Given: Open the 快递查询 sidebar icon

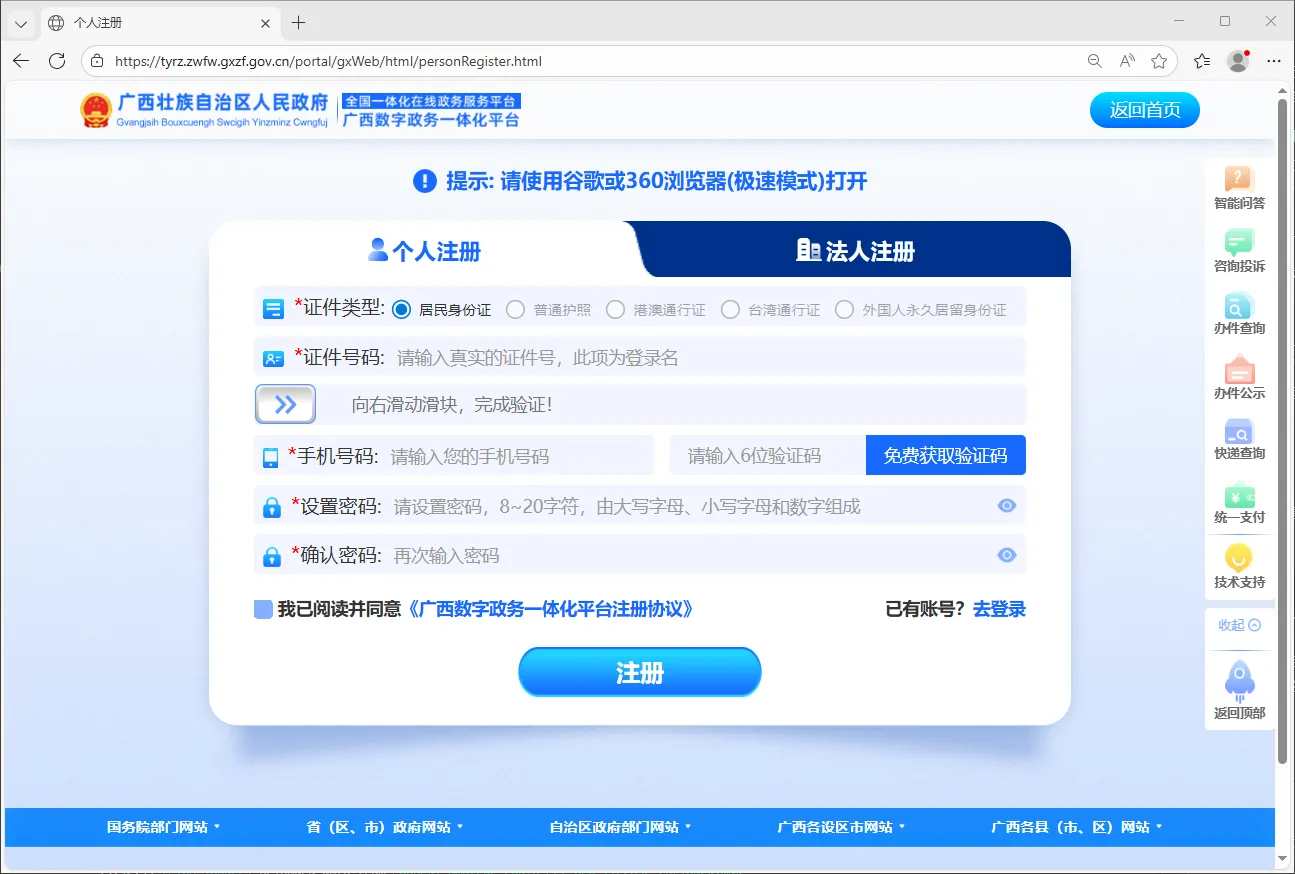Looking at the screenshot, I should pyautogui.click(x=1239, y=441).
